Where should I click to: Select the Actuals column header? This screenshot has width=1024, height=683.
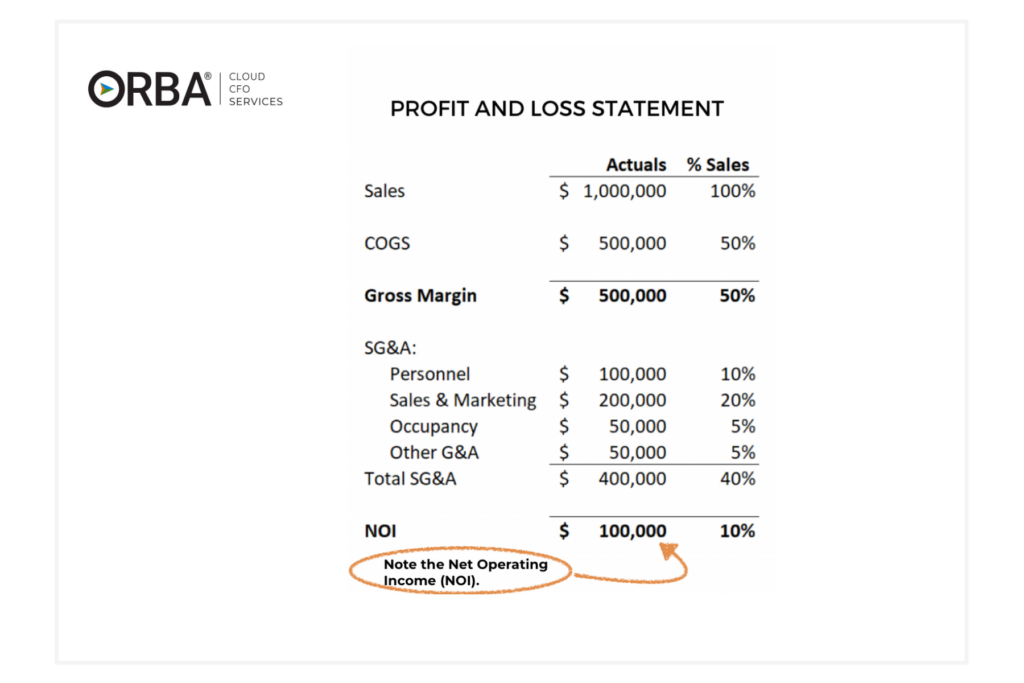coord(636,165)
